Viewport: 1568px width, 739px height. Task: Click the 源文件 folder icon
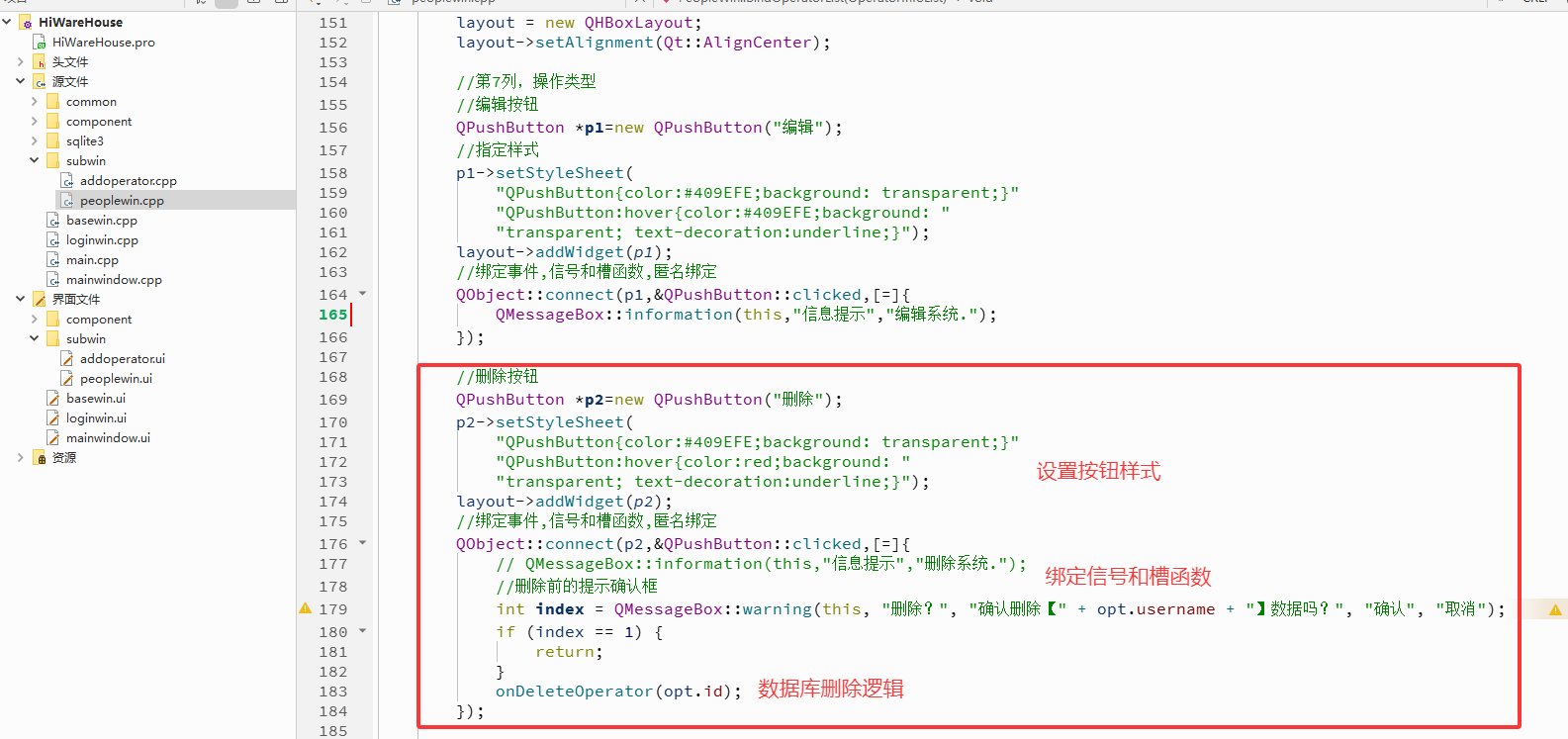tap(40, 81)
